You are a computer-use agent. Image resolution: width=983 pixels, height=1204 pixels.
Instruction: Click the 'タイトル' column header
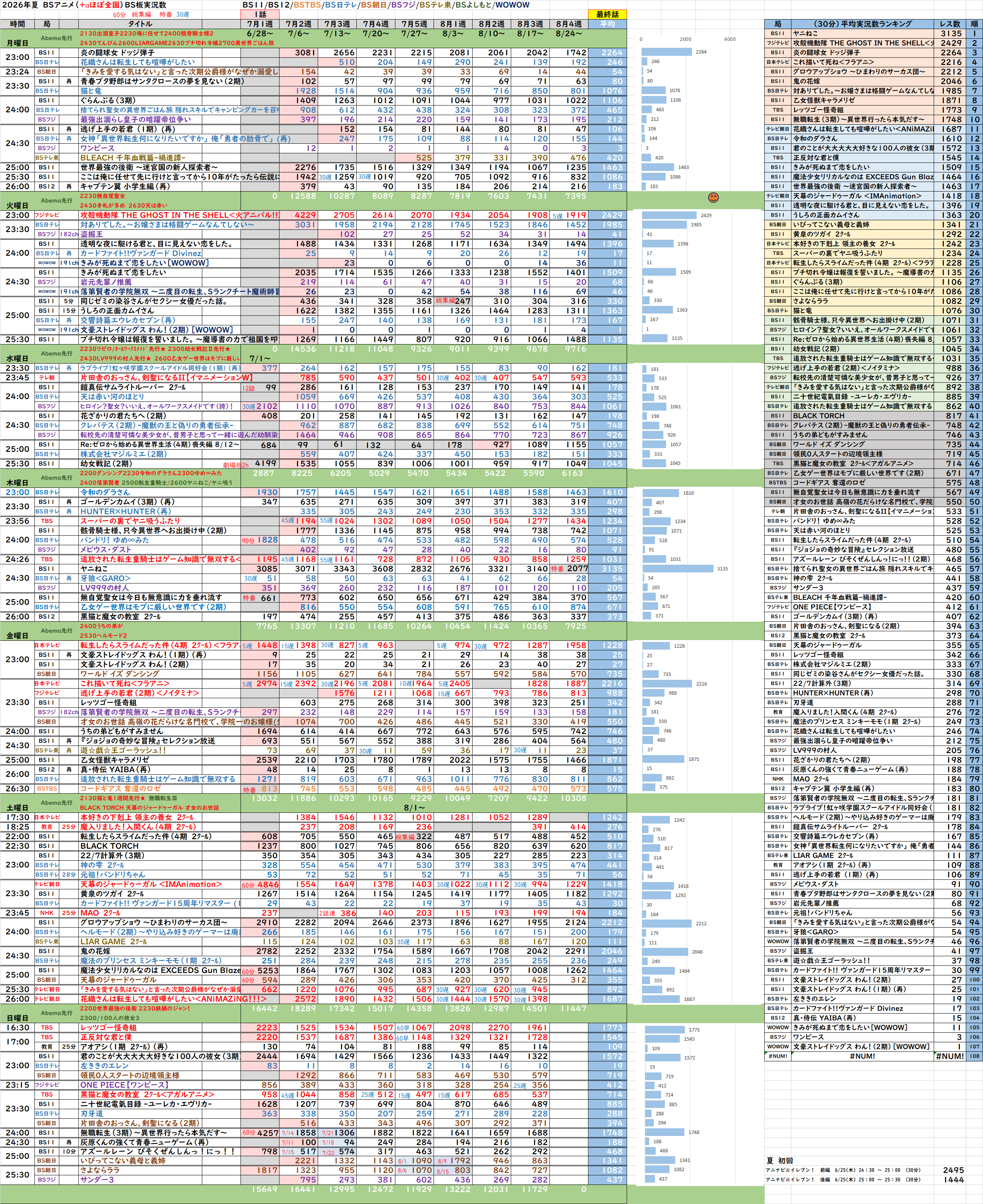coord(140,24)
